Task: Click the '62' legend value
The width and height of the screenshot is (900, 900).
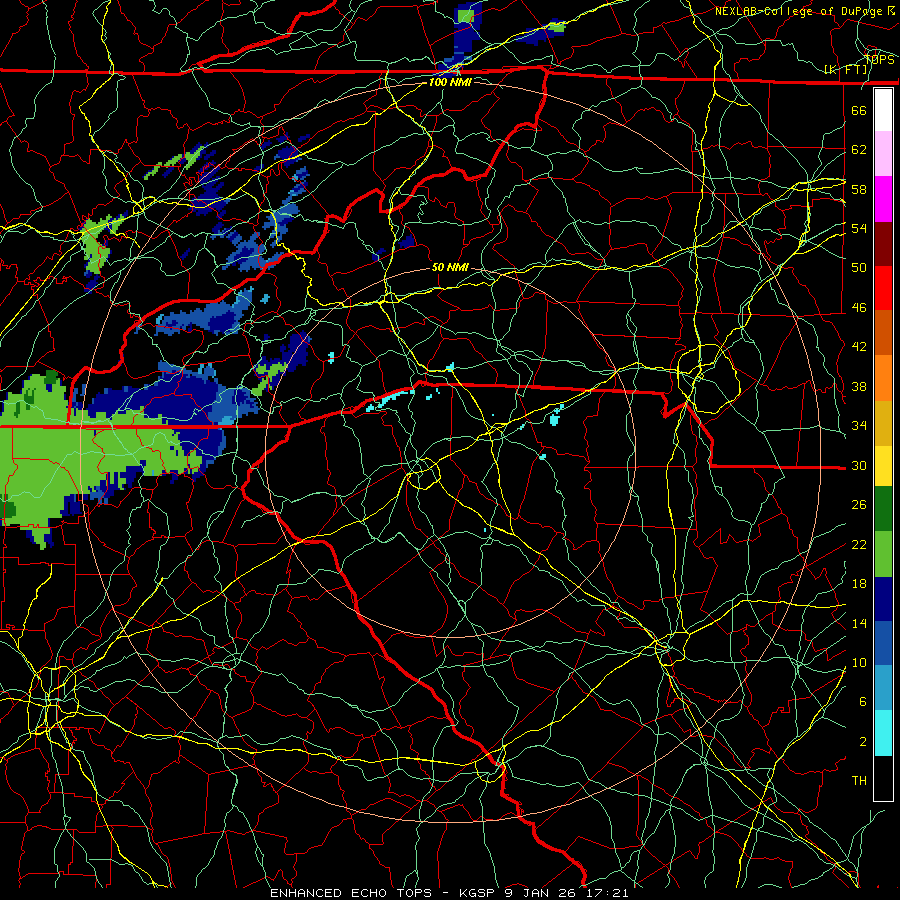Action: pyautogui.click(x=859, y=150)
